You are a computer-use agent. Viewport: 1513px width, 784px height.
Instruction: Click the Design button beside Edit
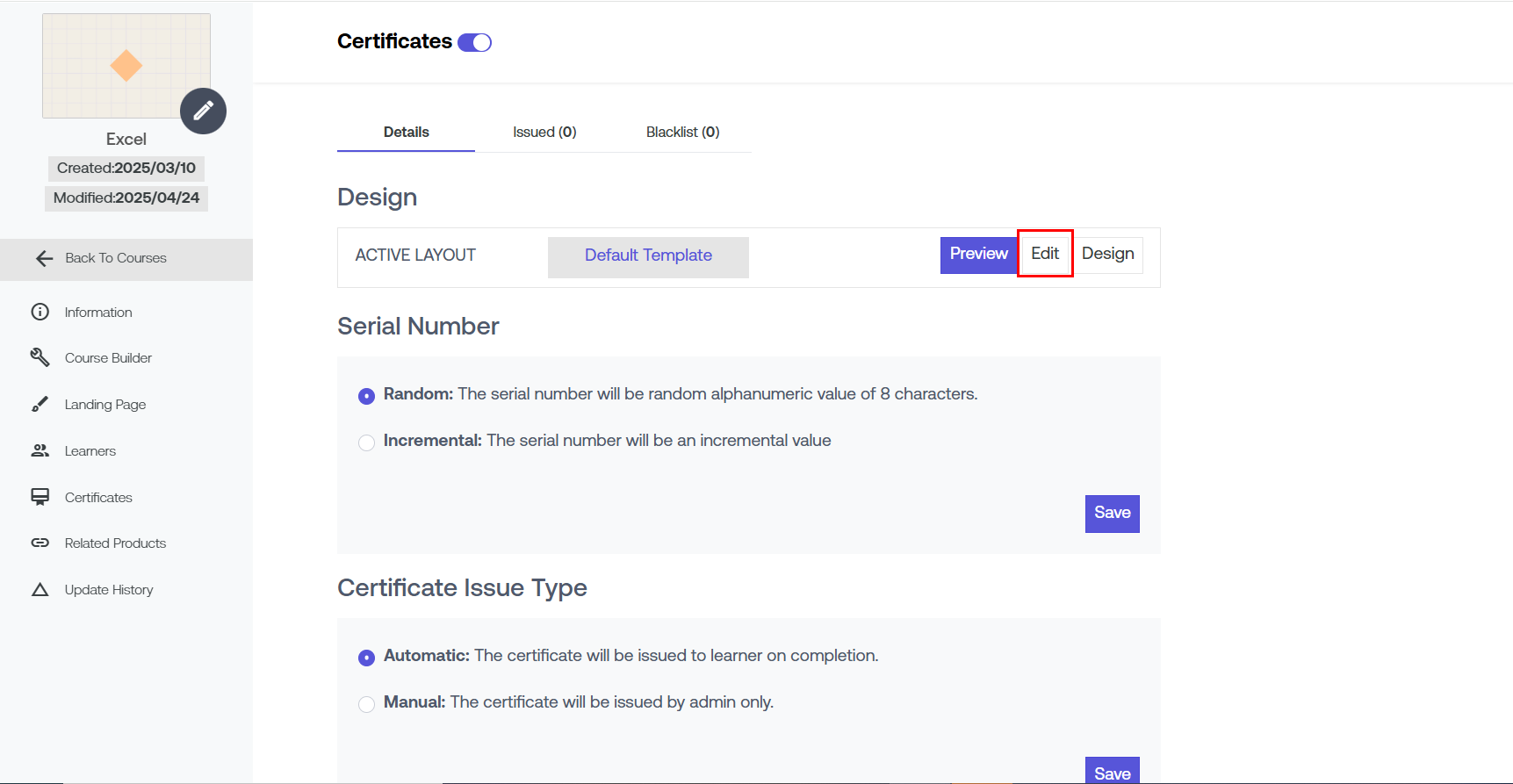click(1107, 255)
